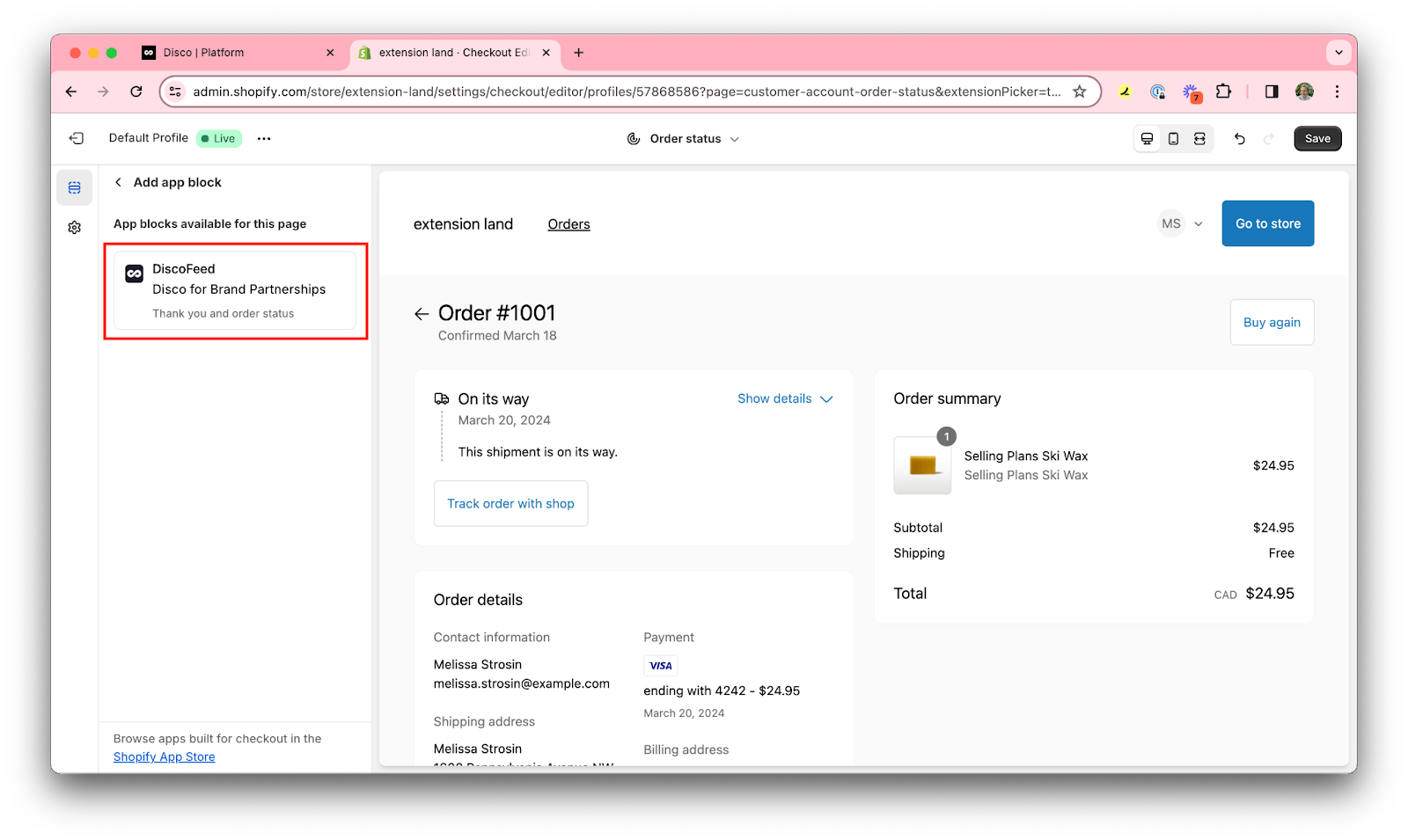Viewport: 1408px width, 840px height.
Task: Click the browser forward arrow
Action: click(104, 91)
